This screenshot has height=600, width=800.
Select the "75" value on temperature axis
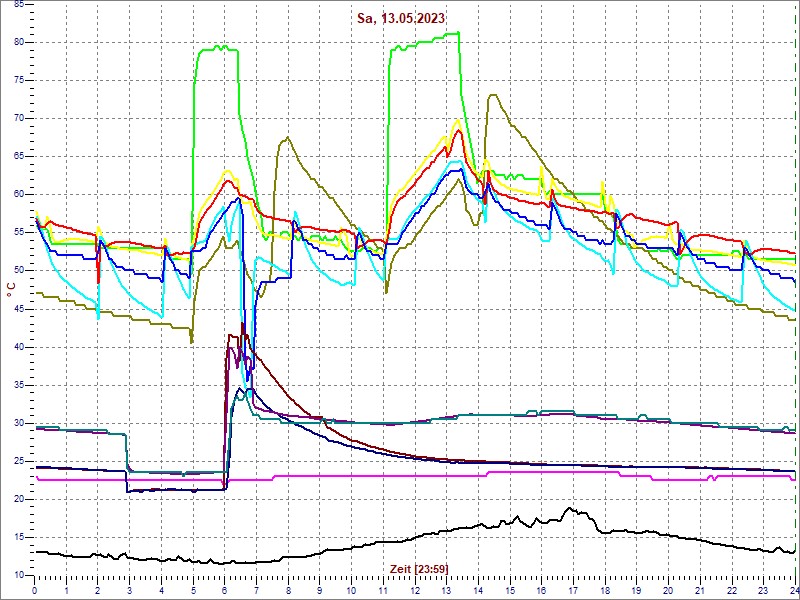click(19, 81)
